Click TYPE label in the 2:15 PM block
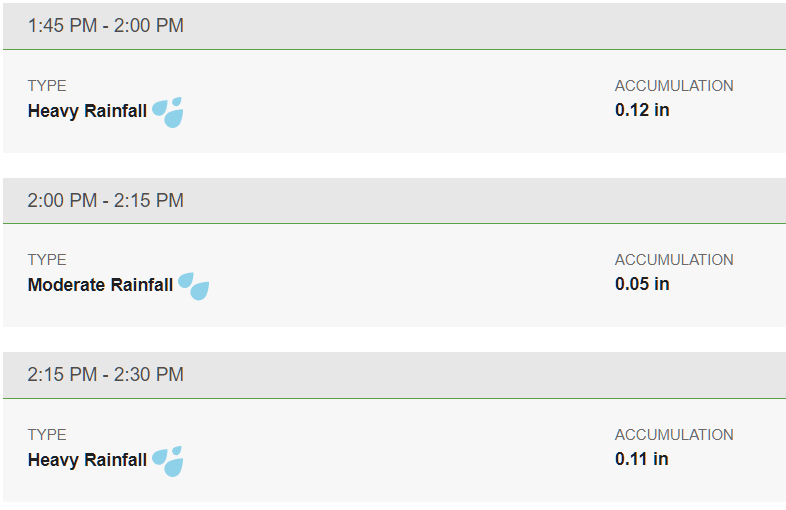Screen dimensions: 786x510 click(47, 435)
